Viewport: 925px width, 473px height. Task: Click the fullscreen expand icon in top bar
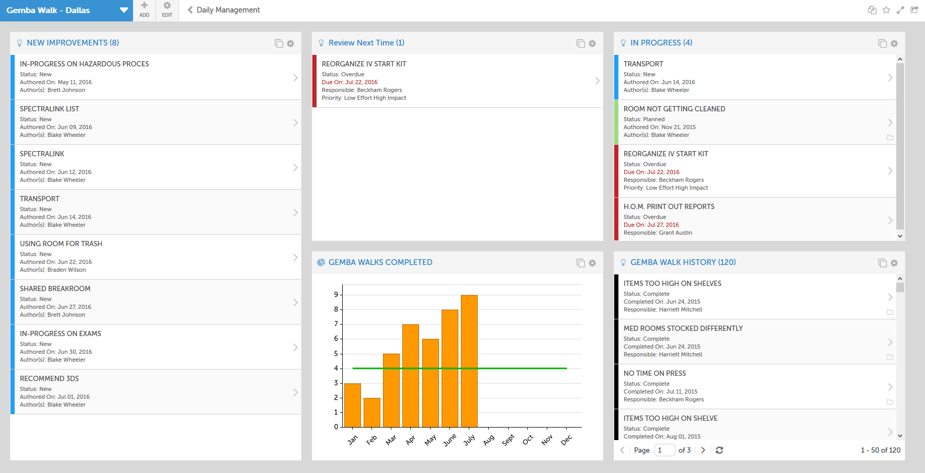click(x=900, y=10)
